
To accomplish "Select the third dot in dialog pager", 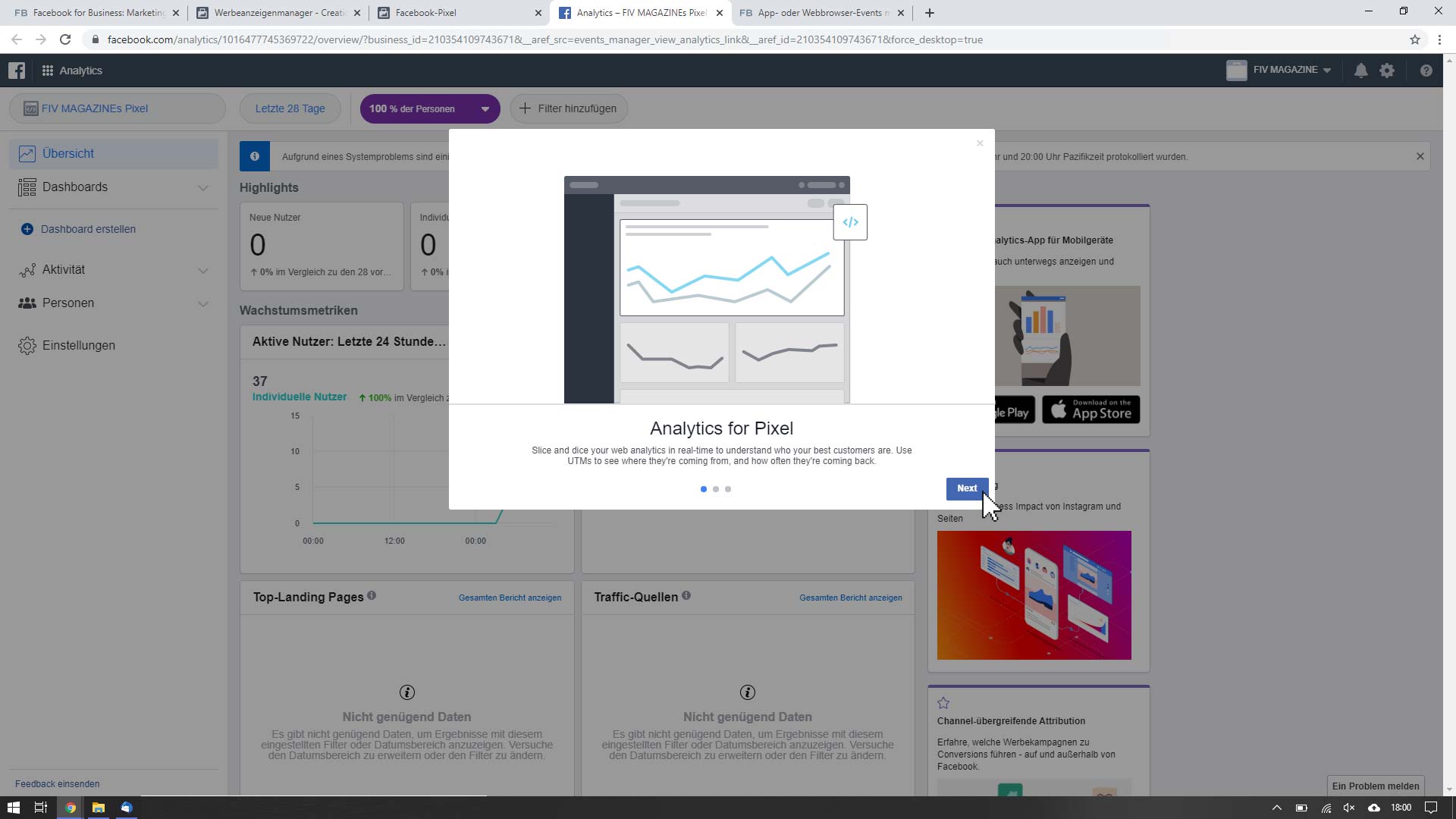I will [x=728, y=489].
